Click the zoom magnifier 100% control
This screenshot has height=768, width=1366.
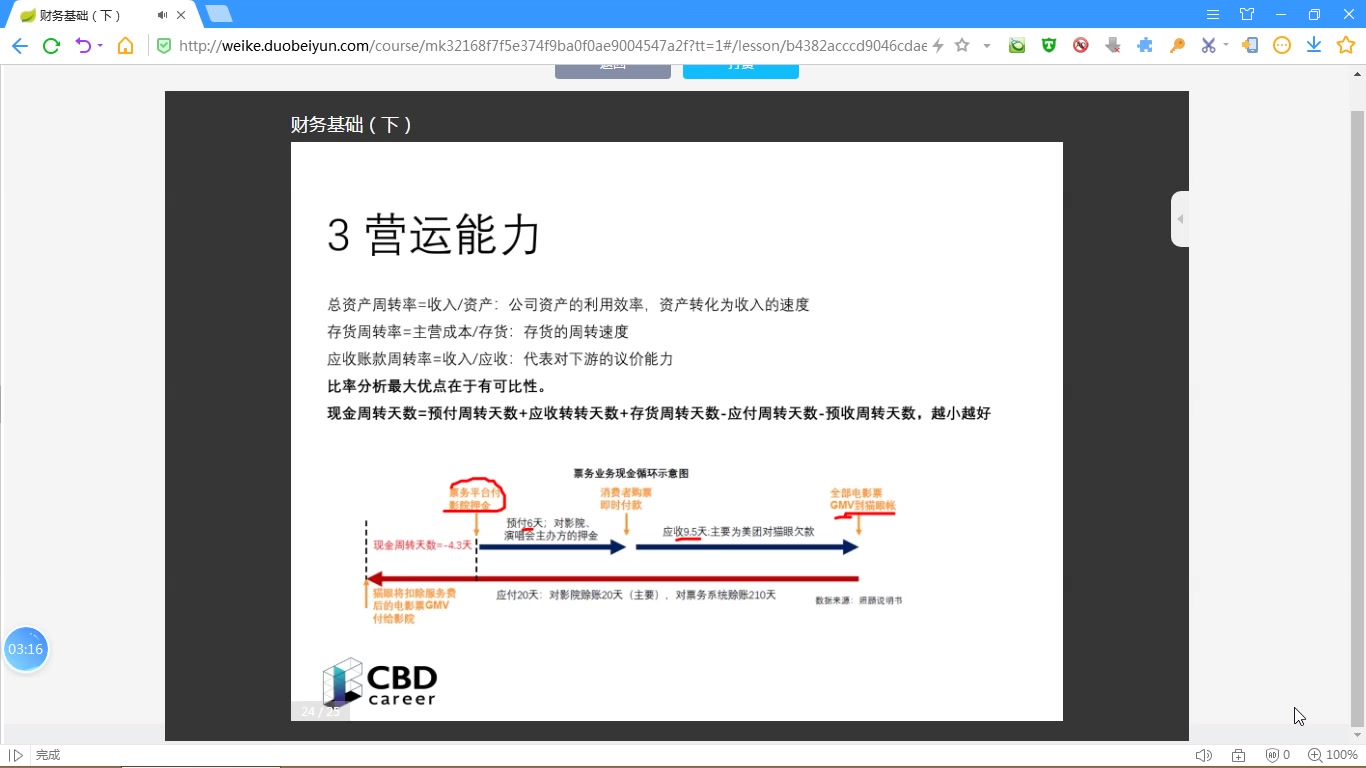coord(1333,755)
